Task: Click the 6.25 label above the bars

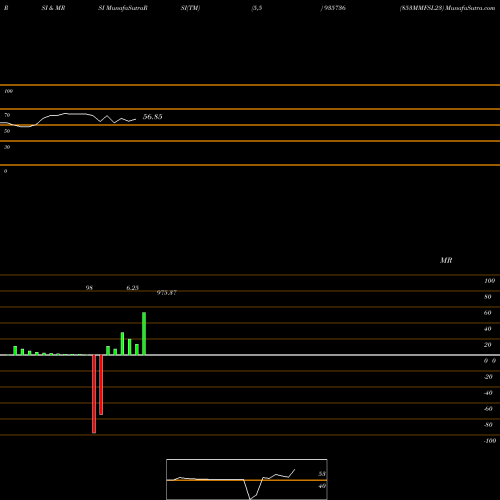Action: click(133, 288)
